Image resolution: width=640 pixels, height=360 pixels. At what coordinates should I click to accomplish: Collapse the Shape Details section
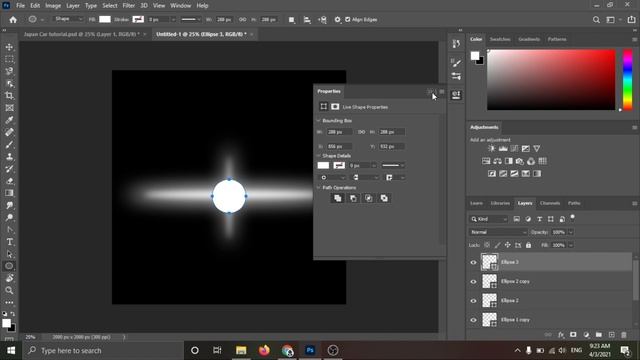319,156
